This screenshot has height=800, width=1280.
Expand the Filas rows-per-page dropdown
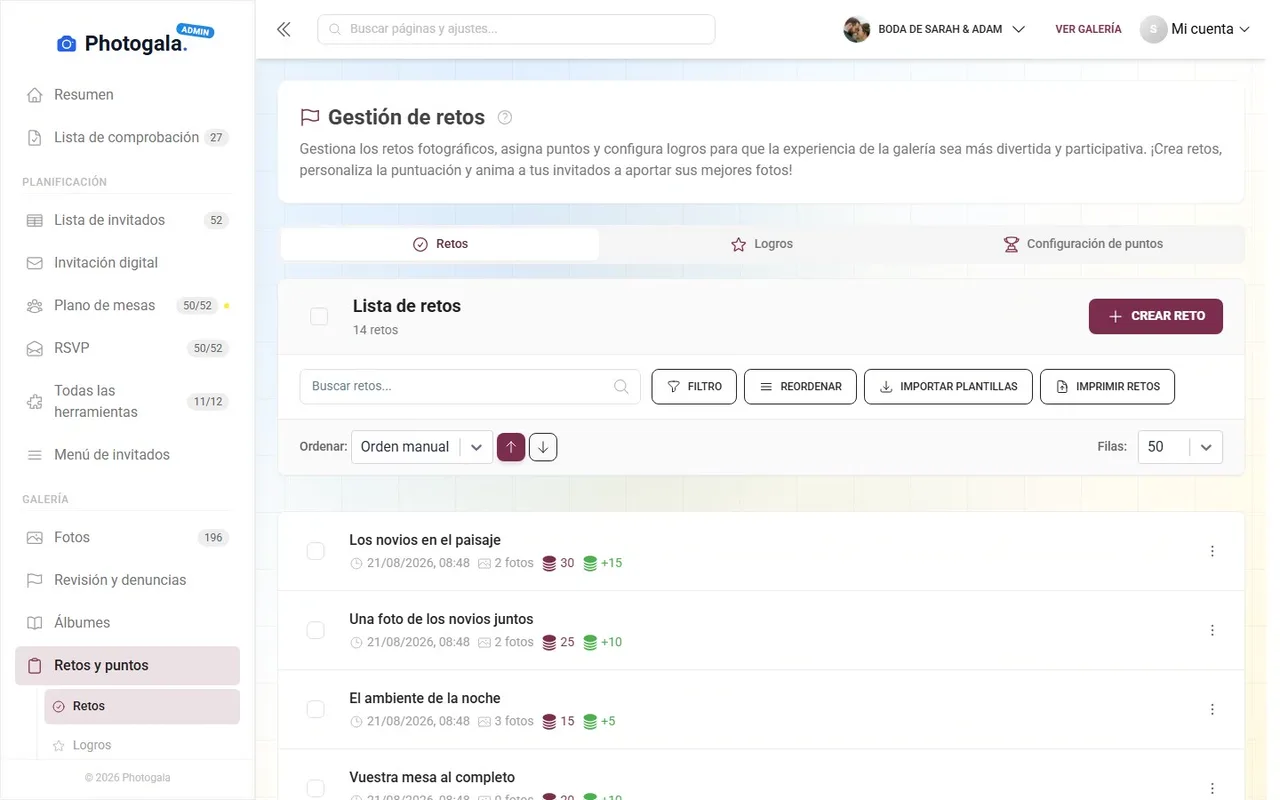[1180, 447]
